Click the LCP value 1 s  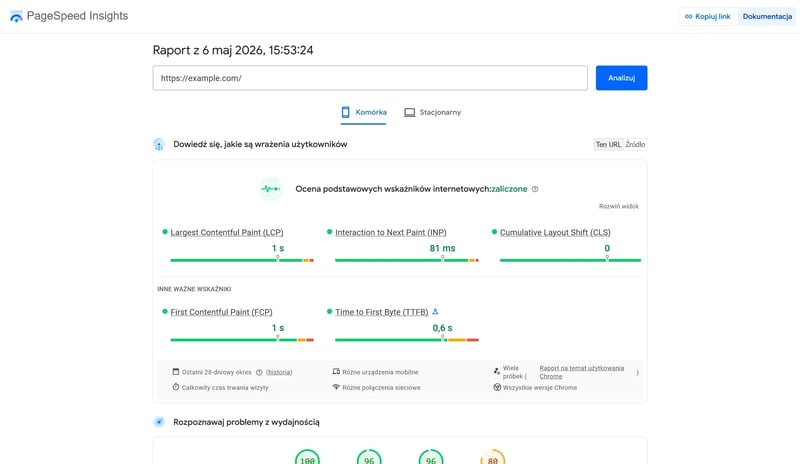[x=278, y=249]
